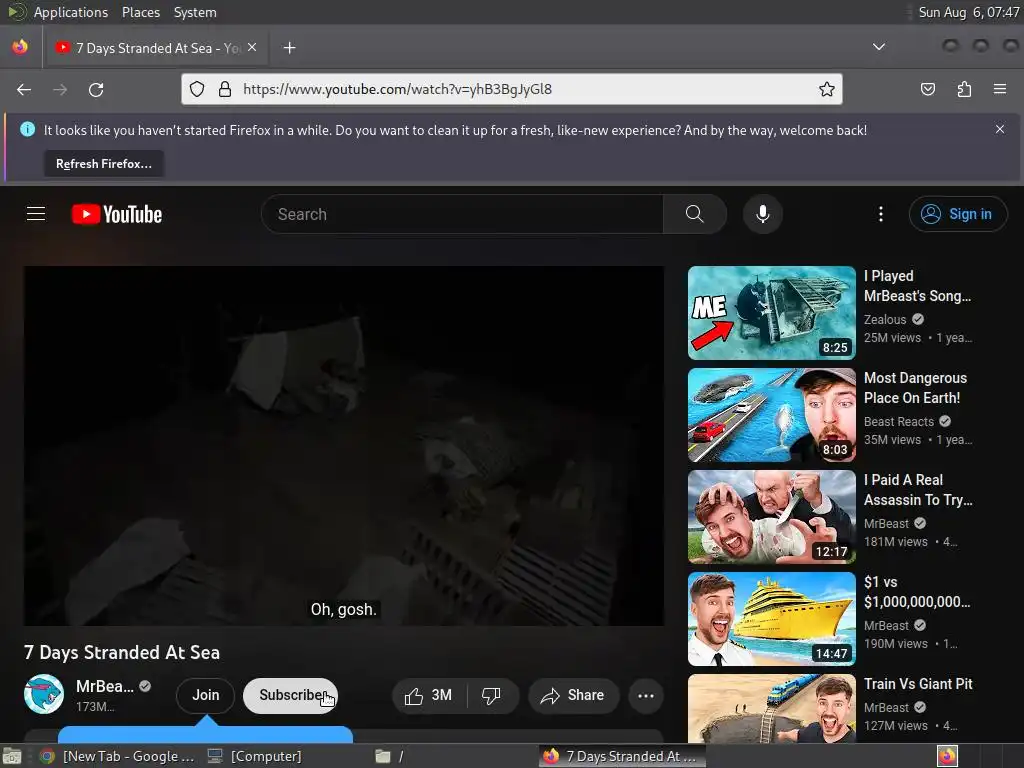This screenshot has height=768, width=1024.
Task: Open Firefox View icon beside tab
Action: [20, 47]
